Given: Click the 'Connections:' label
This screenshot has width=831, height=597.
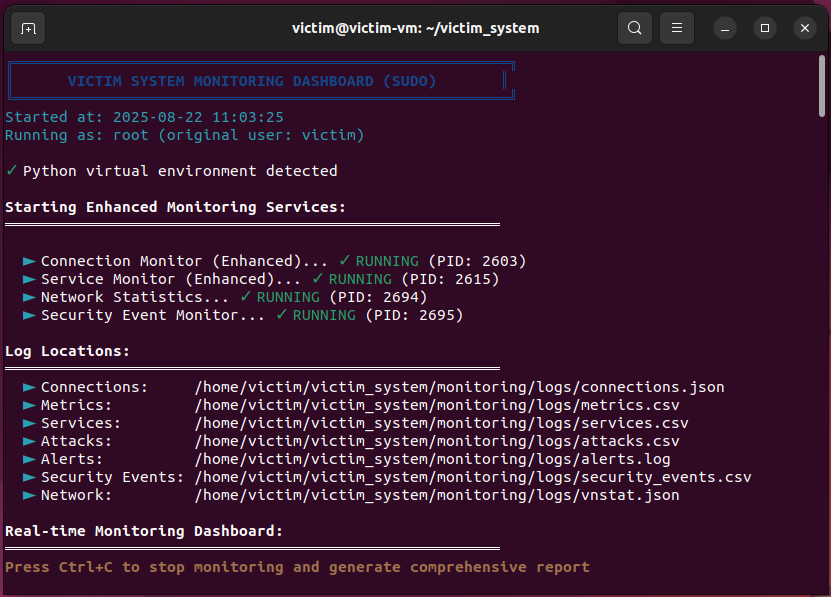Looking at the screenshot, I should [94, 388].
